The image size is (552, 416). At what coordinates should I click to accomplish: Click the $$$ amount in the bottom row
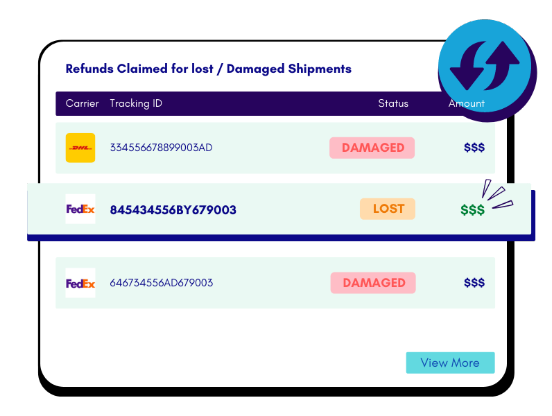474,283
